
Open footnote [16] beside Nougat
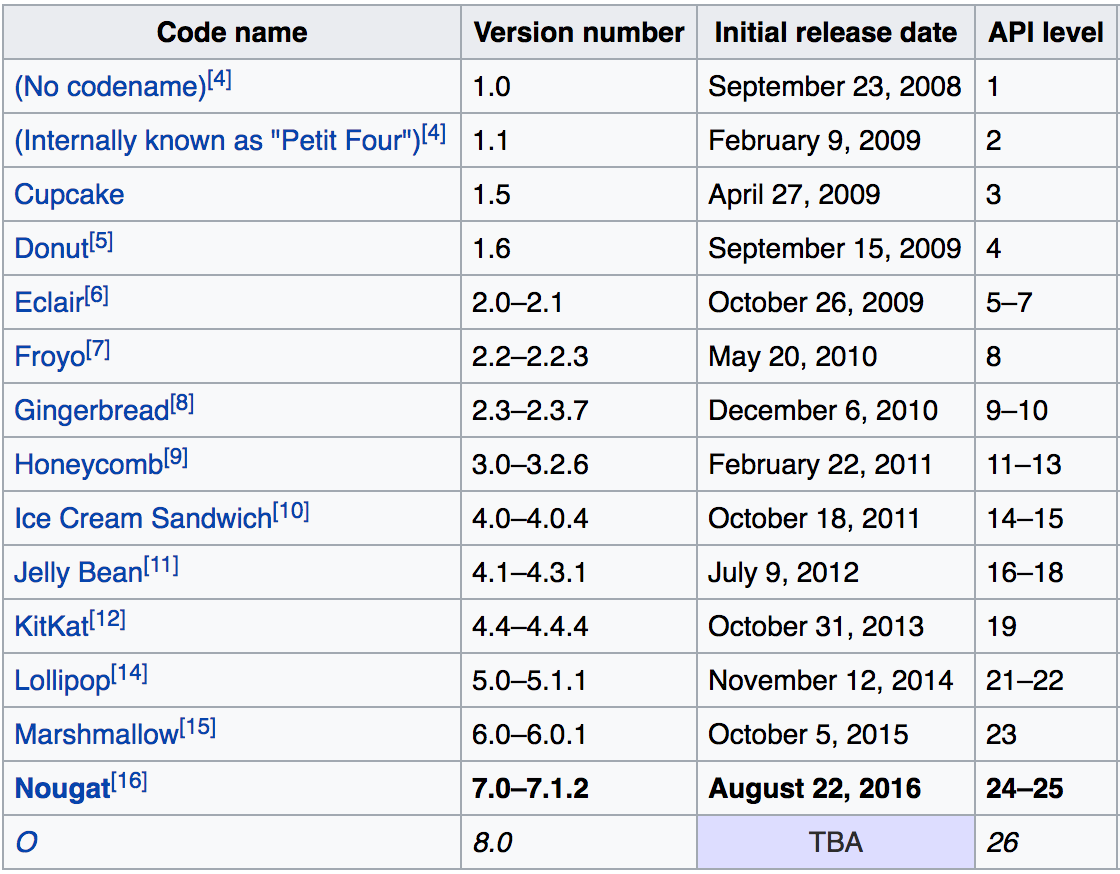tap(129, 781)
